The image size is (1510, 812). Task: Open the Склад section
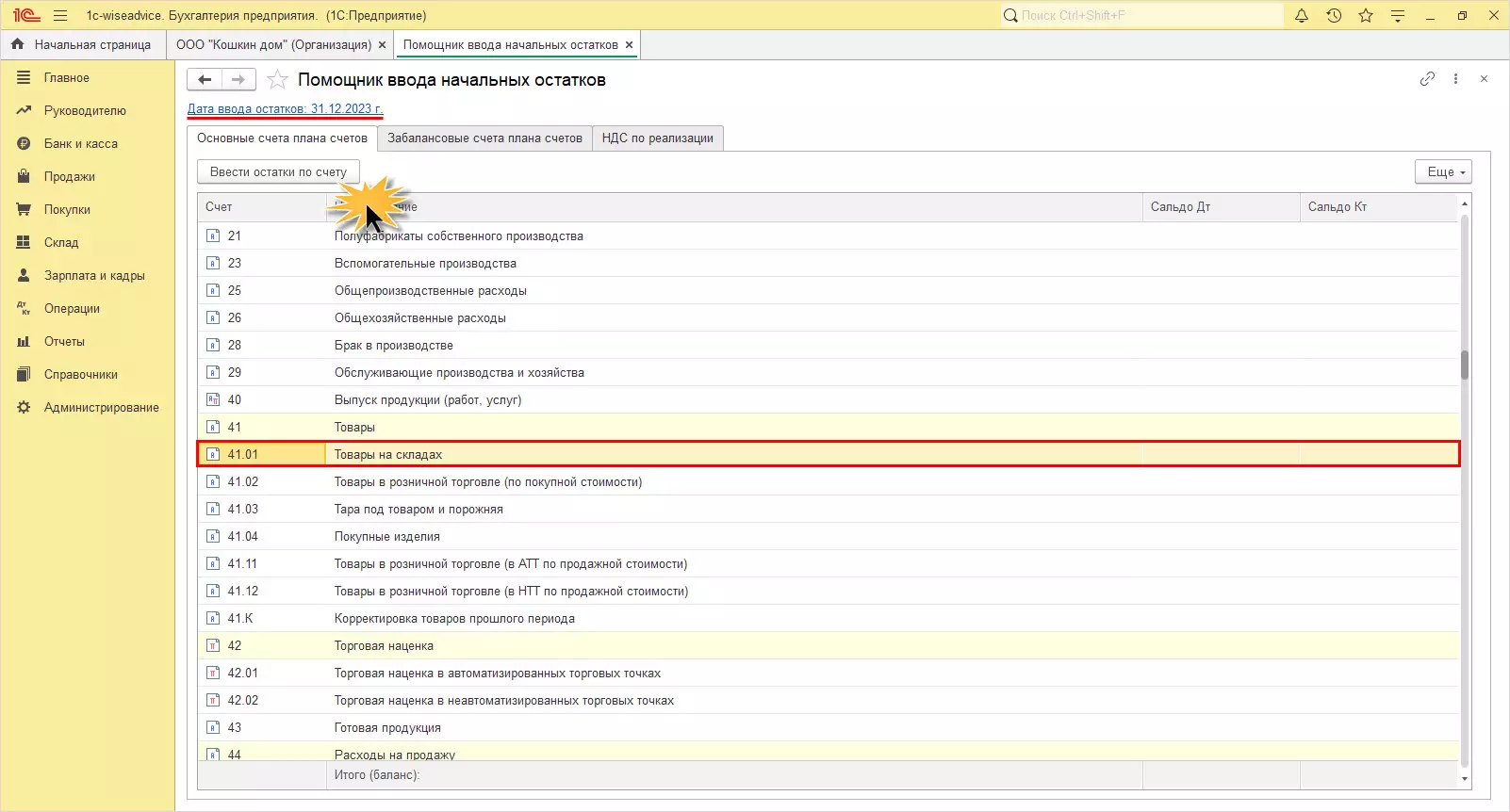(x=87, y=243)
